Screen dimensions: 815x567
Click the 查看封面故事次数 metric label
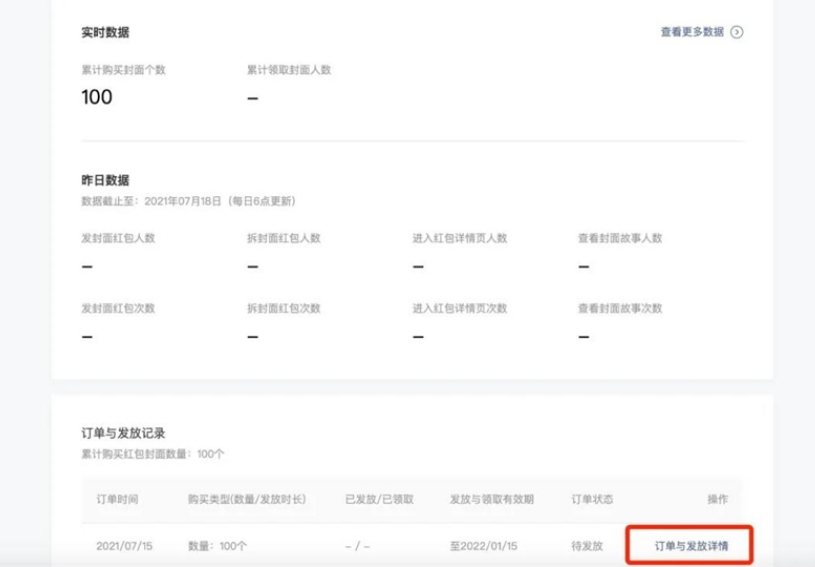620,308
